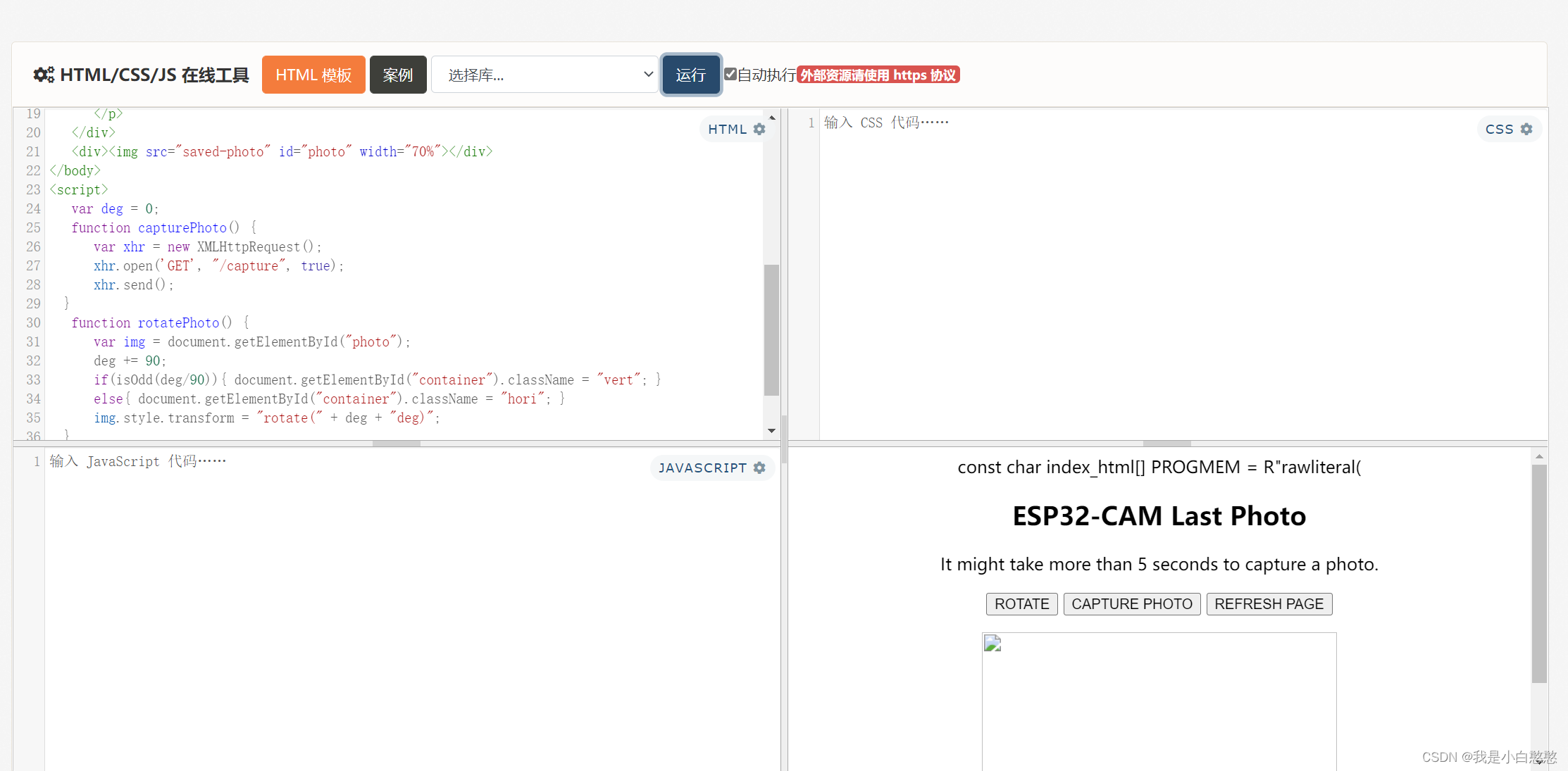
Task: Click the horizontal splitter handle under HTML editor
Action: 397,444
